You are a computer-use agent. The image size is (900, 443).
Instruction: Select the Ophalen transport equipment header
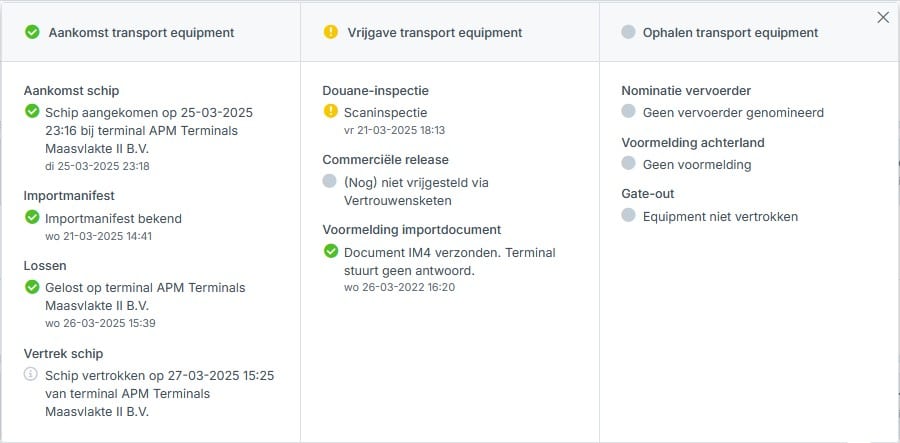tap(731, 32)
